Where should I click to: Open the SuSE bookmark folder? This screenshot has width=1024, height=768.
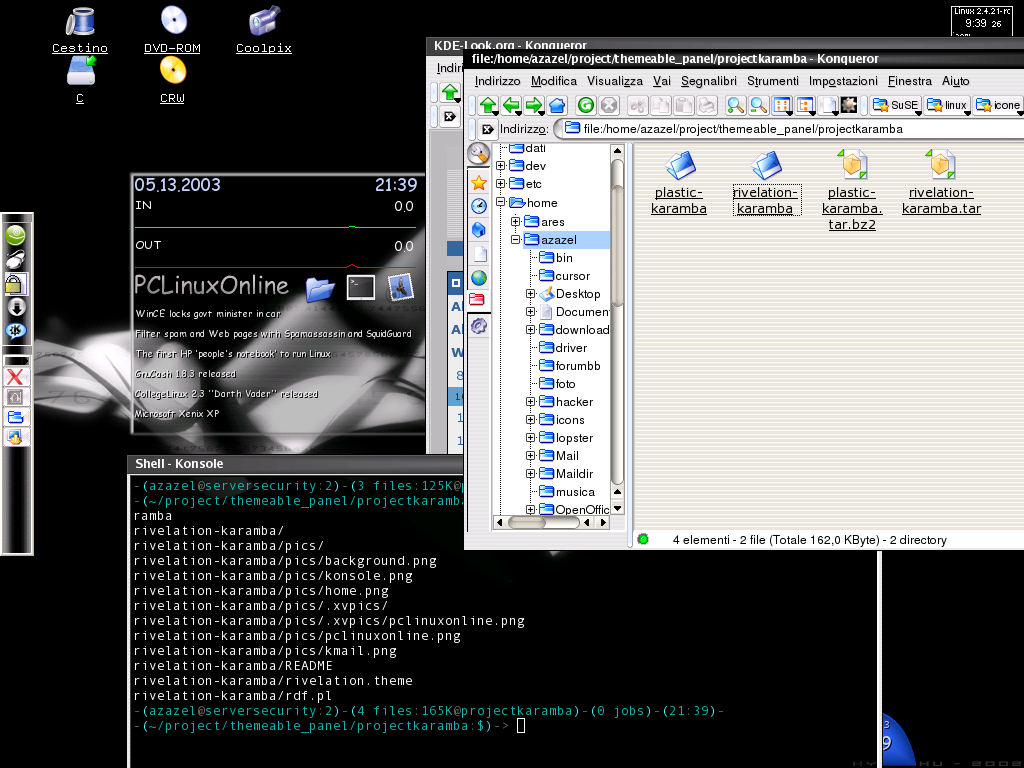point(895,105)
